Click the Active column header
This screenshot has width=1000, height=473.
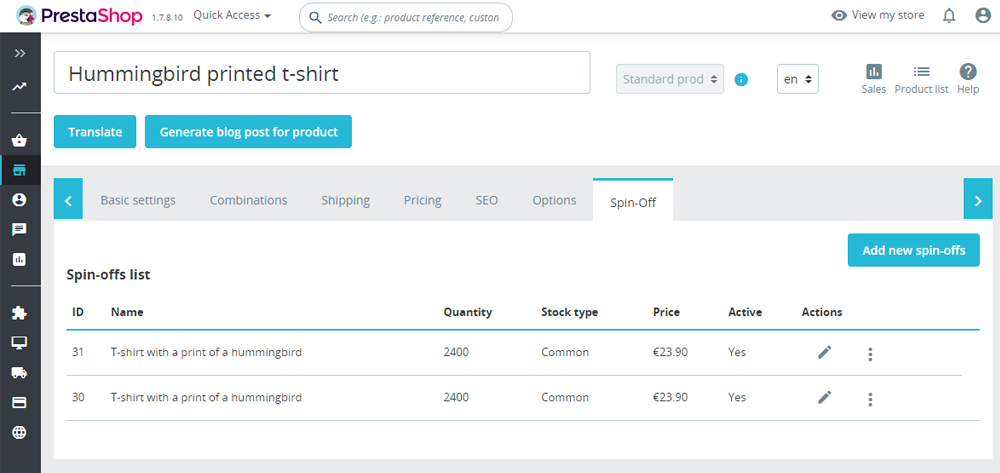745,312
